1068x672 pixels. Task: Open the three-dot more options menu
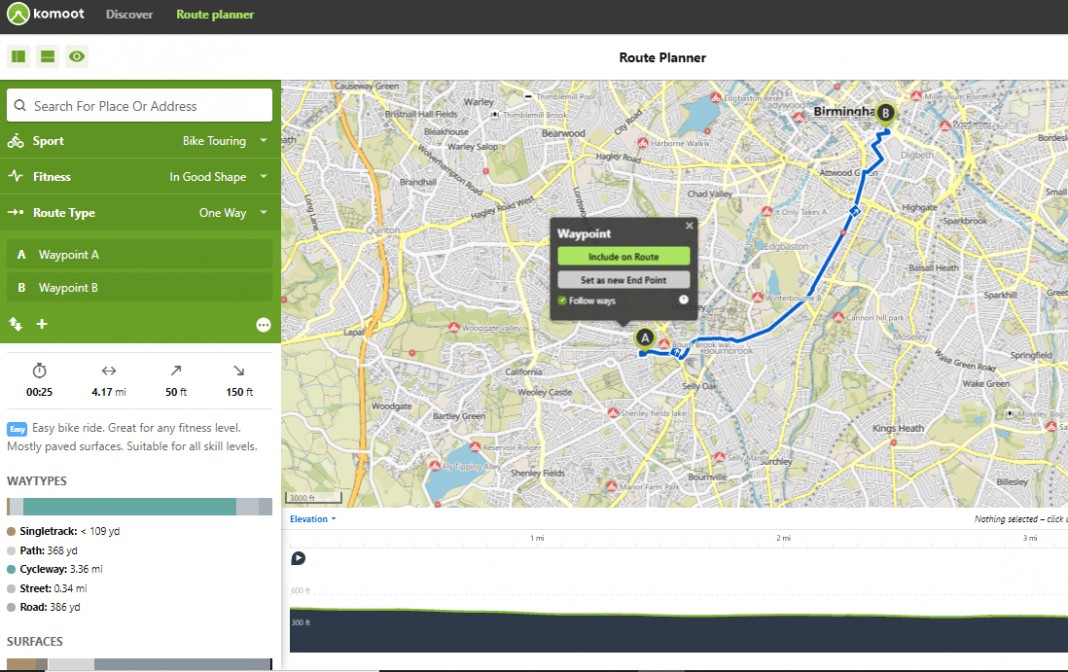[x=263, y=325]
